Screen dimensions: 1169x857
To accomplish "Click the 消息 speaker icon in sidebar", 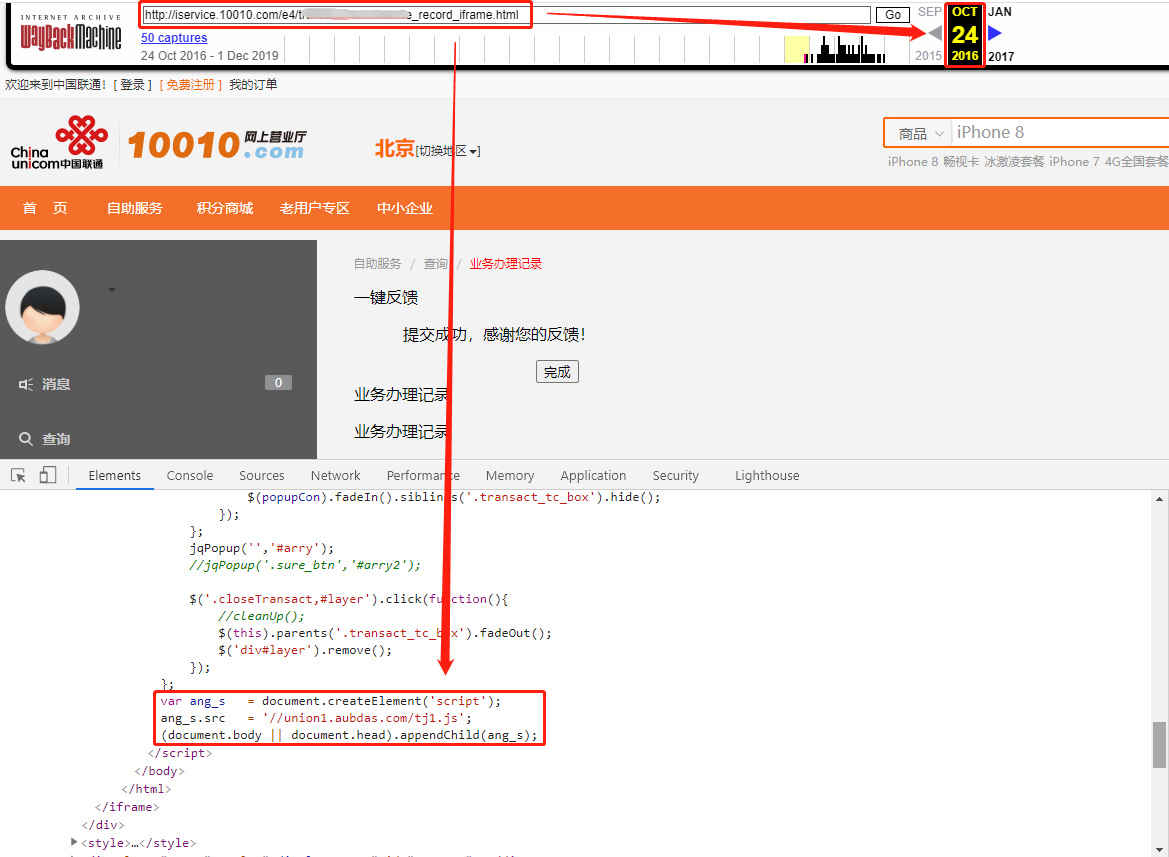I will click(26, 384).
